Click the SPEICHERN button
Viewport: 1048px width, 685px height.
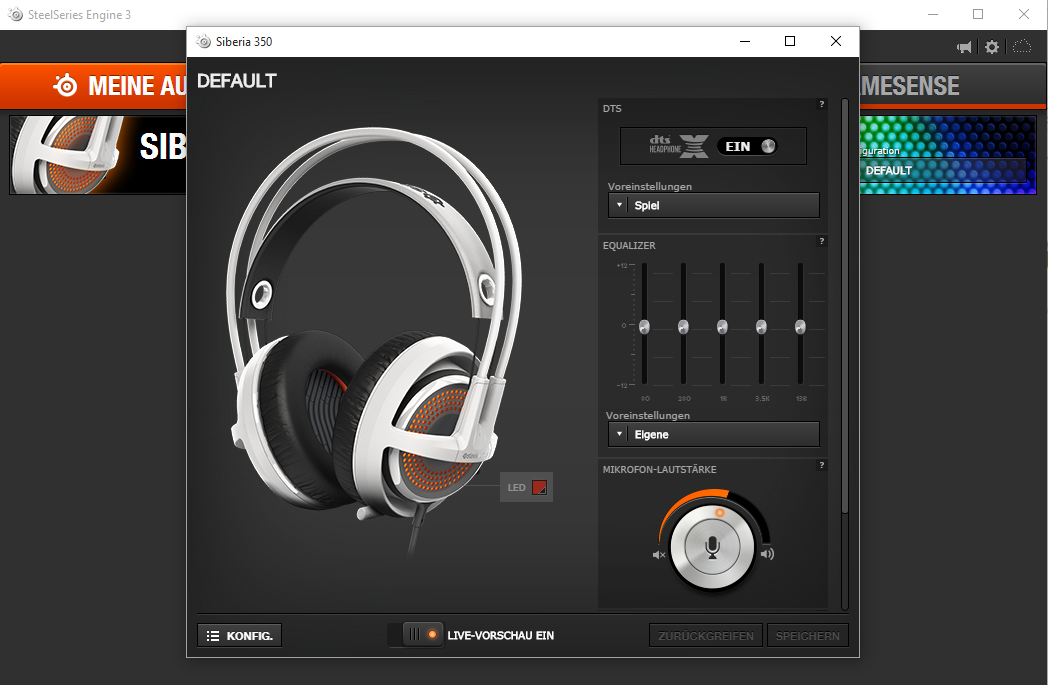click(807, 636)
